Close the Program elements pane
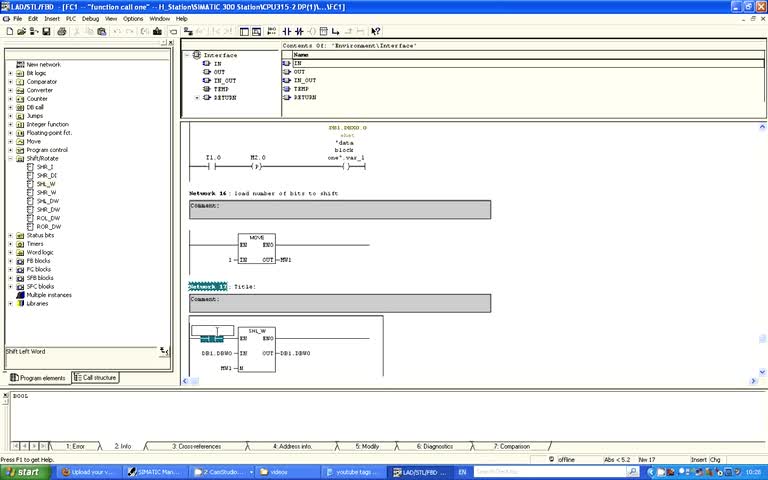768x480 pixels. click(170, 43)
